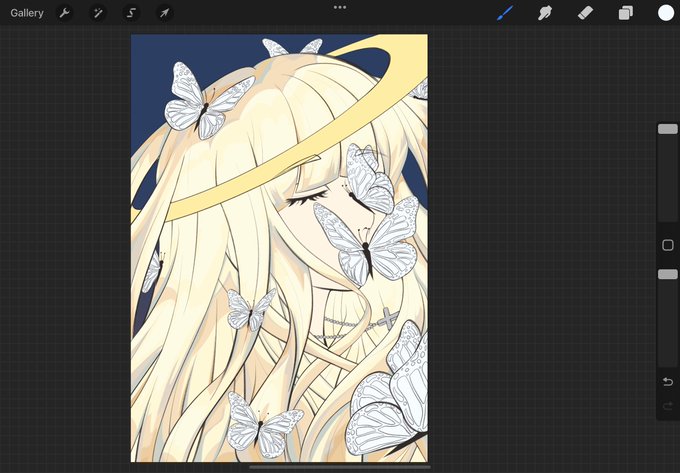Select the Brush tool
This screenshot has width=680, height=473.
[505, 13]
